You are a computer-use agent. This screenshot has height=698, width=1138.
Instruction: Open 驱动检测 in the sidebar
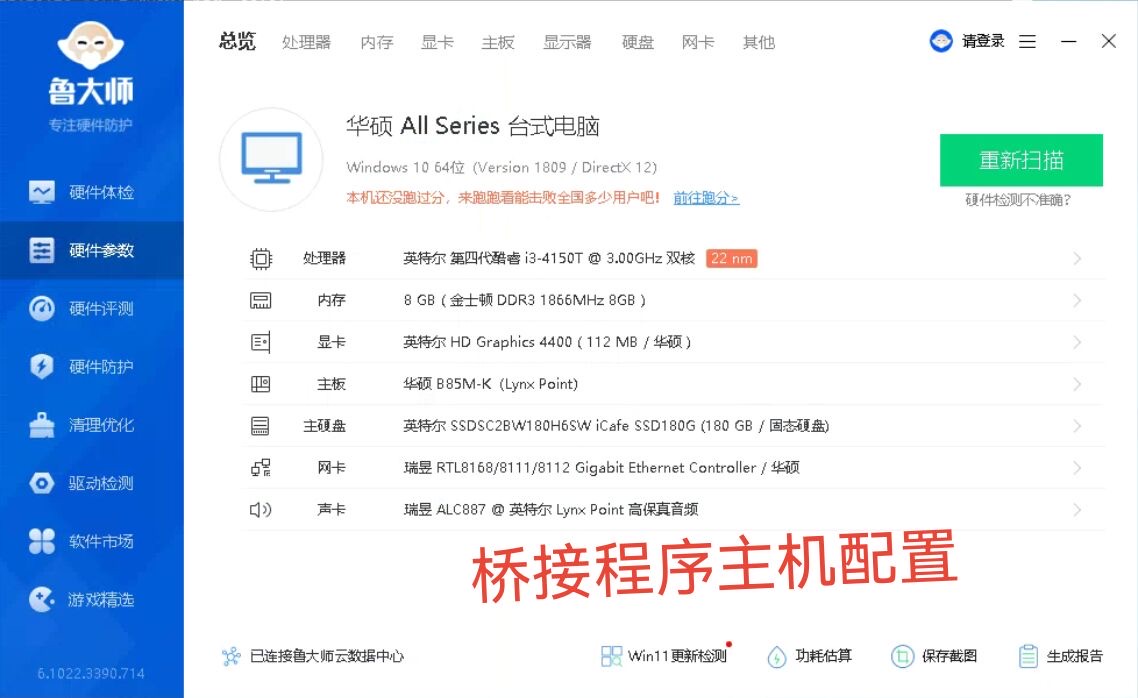pos(91,483)
